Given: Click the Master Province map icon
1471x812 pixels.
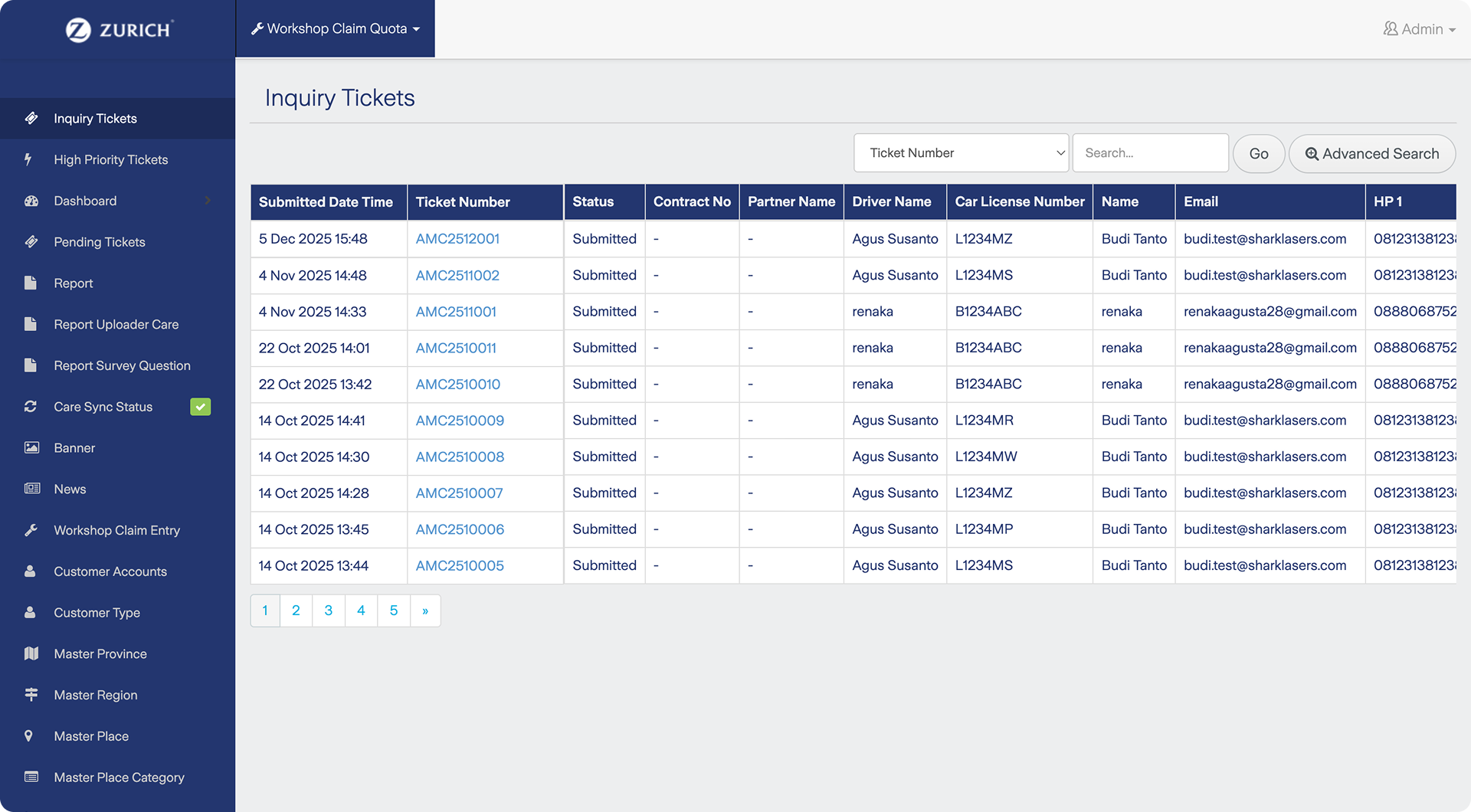Looking at the screenshot, I should (31, 653).
